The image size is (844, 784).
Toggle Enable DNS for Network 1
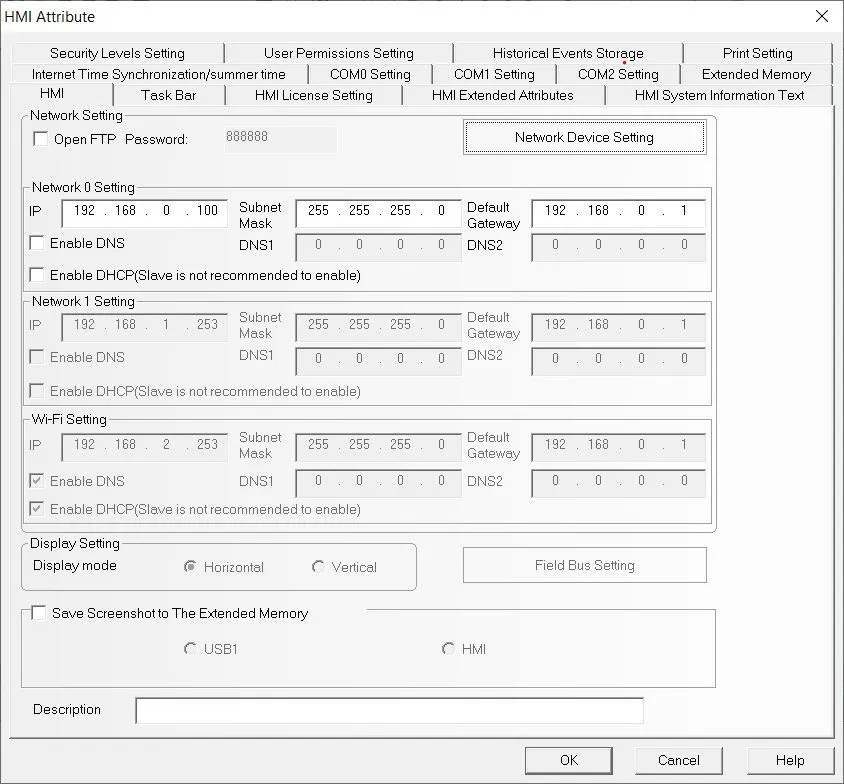pyautogui.click(x=37, y=357)
